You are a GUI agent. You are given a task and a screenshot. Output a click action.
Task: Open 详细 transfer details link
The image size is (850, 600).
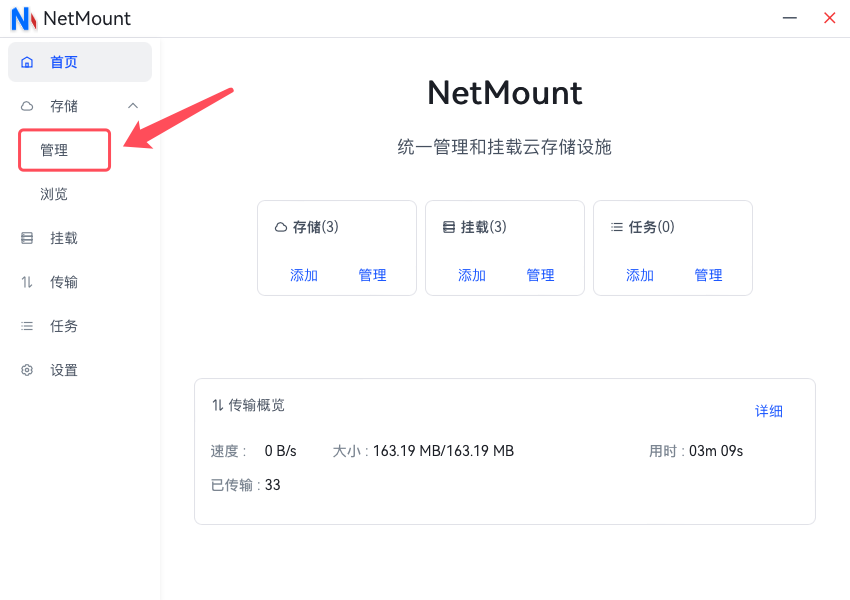(x=769, y=411)
